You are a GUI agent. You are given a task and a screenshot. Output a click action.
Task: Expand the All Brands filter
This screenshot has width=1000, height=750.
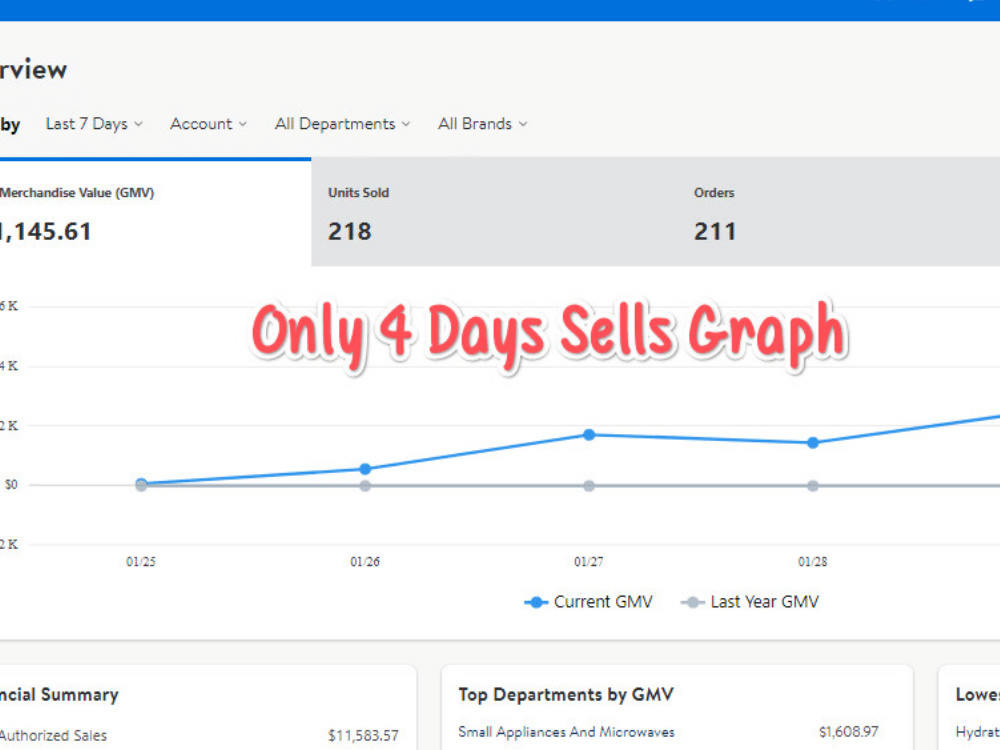click(482, 124)
